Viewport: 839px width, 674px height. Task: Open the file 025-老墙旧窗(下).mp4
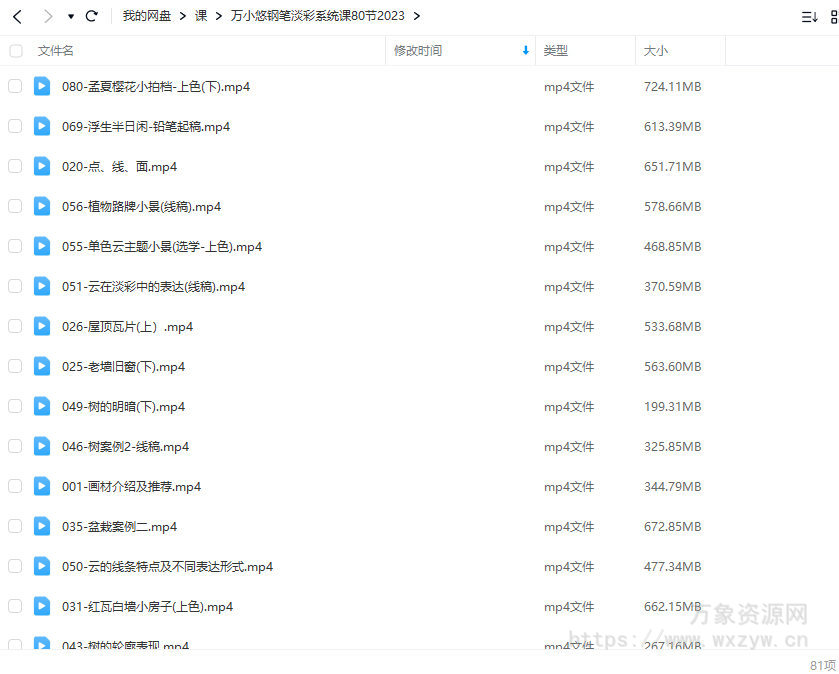[x=123, y=366]
